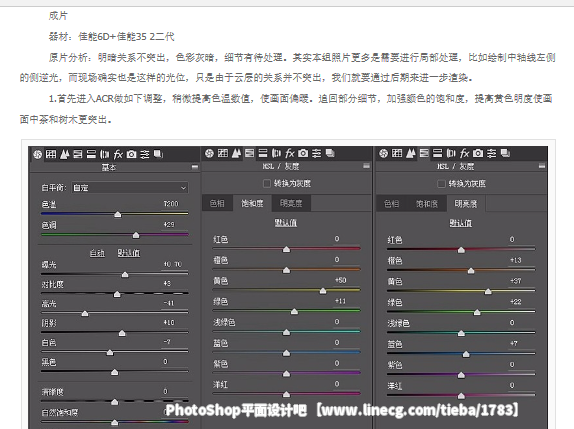Image resolution: width=574 pixels, height=429 pixels.
Task: Click the 清晰度 slider handle
Action: pos(115,402)
